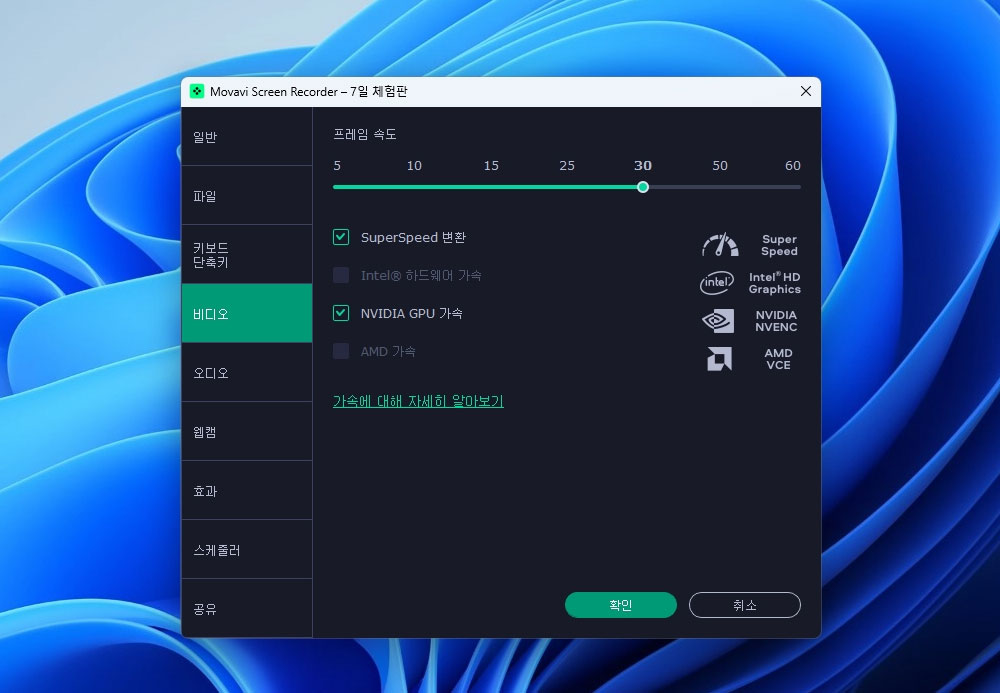Click the frame rate slider handle
The image size is (1000, 693).
[x=643, y=187]
